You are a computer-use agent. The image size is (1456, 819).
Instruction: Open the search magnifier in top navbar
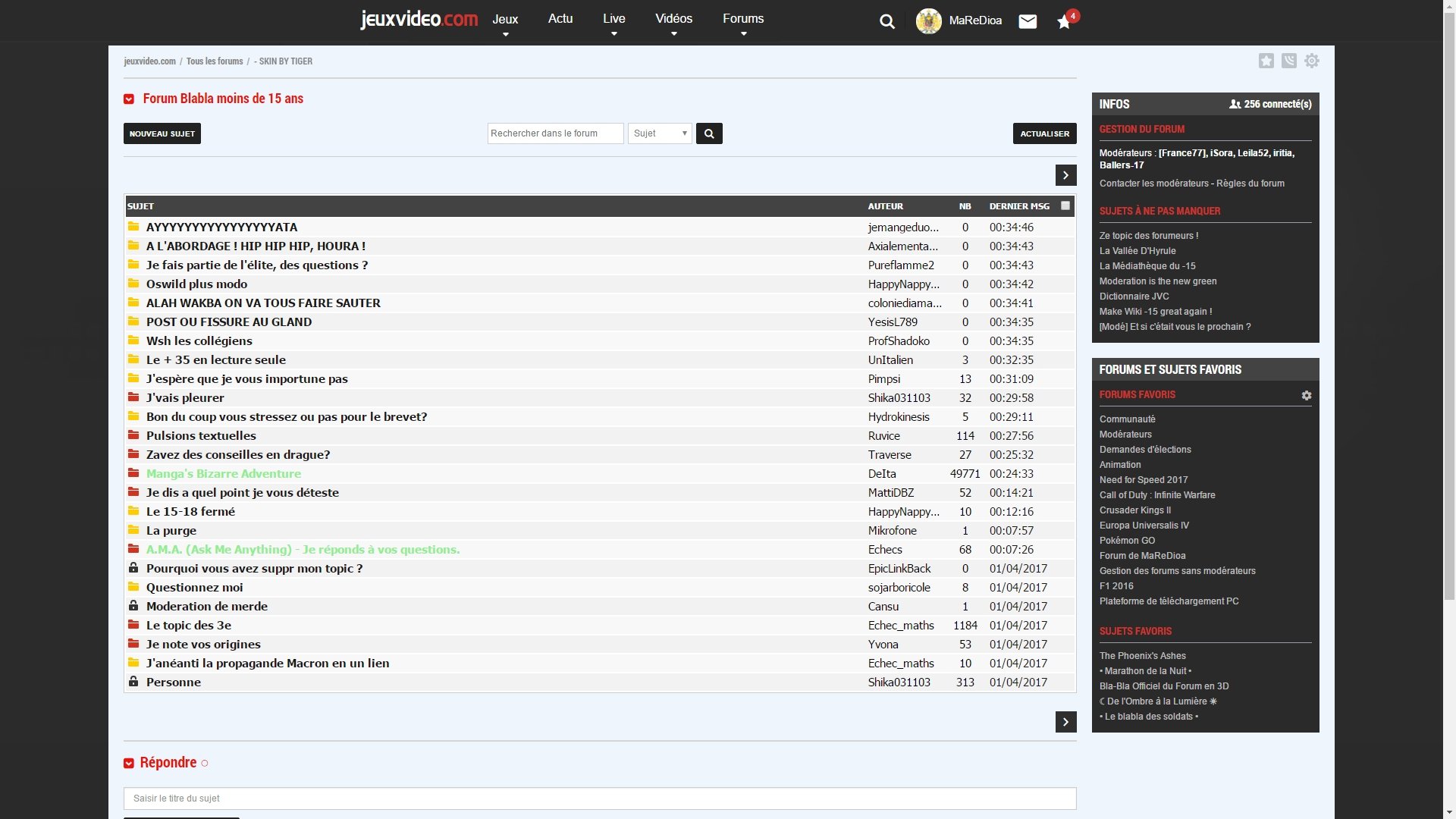coord(886,22)
